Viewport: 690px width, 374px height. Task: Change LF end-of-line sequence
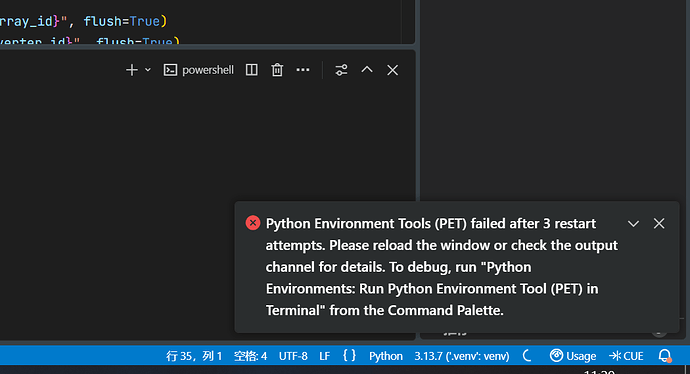[x=325, y=356]
